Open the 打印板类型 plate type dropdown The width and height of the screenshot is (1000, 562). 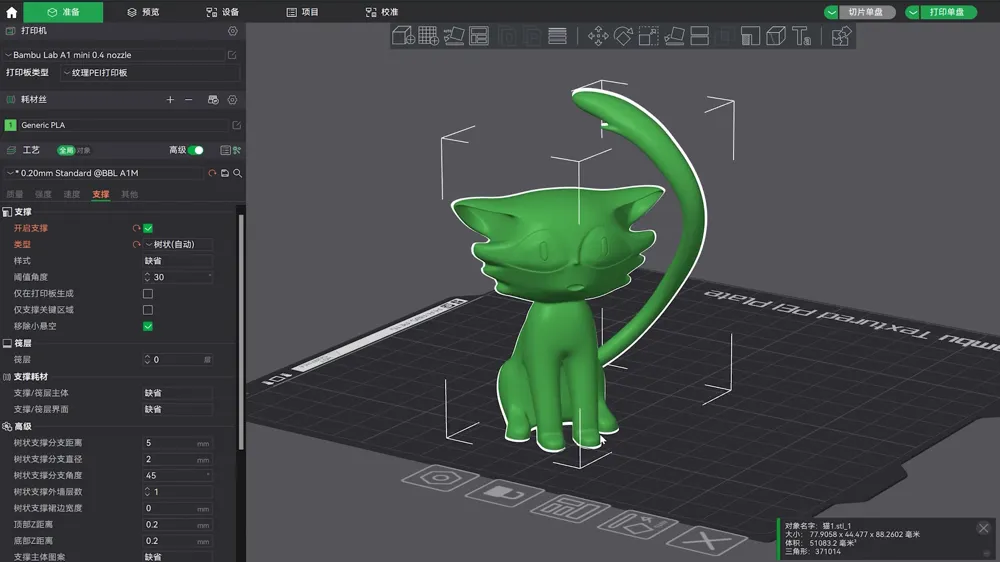(x=151, y=73)
